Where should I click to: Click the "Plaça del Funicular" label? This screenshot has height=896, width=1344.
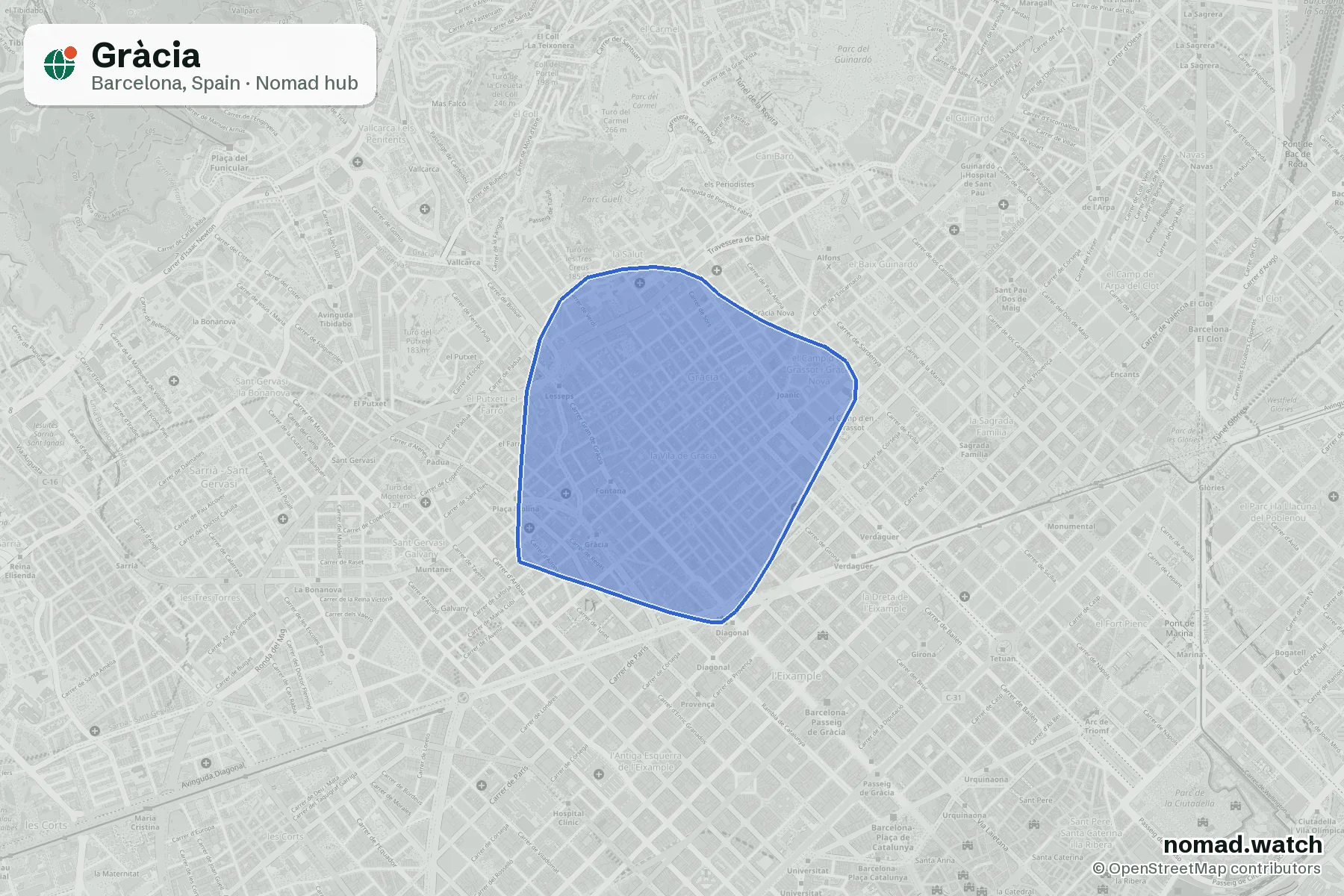coord(229,163)
